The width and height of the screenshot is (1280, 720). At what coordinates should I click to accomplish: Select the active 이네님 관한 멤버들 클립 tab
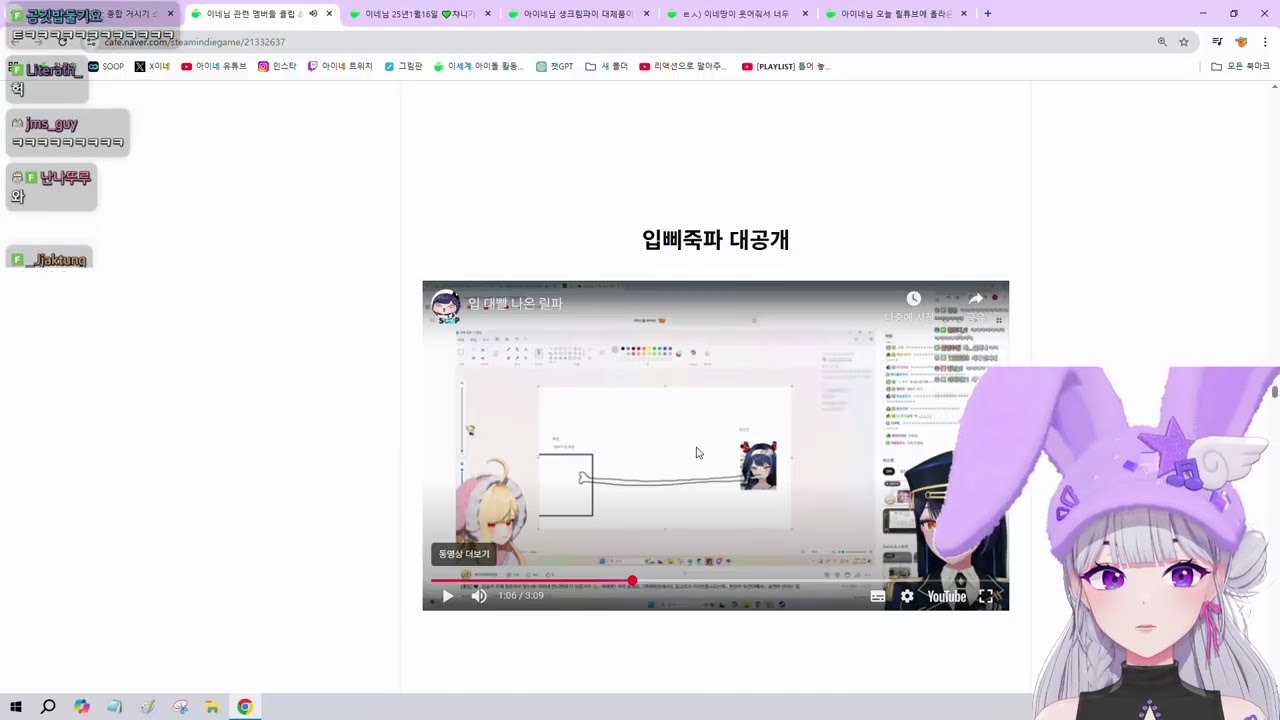coord(255,14)
